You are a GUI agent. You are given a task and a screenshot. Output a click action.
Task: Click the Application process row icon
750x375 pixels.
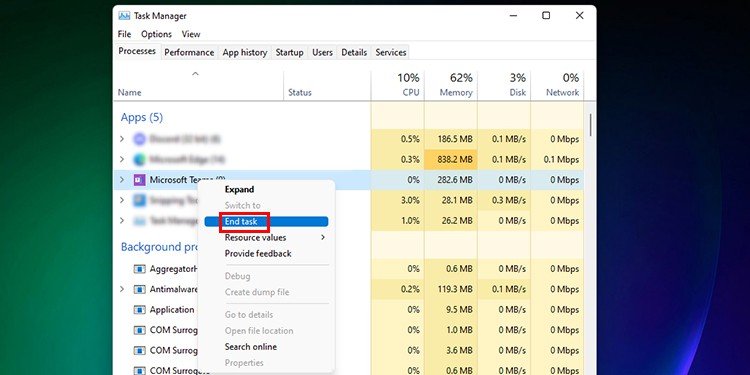139,310
